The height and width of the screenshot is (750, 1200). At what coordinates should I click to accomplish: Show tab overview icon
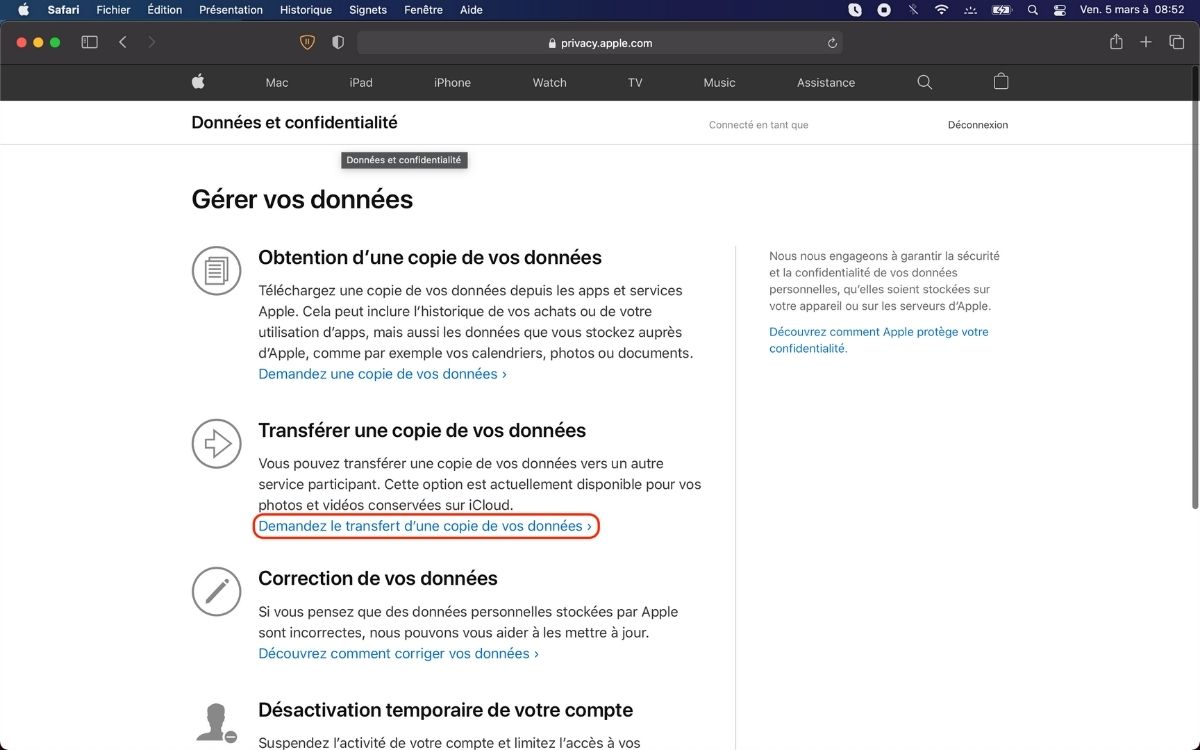[1176, 42]
